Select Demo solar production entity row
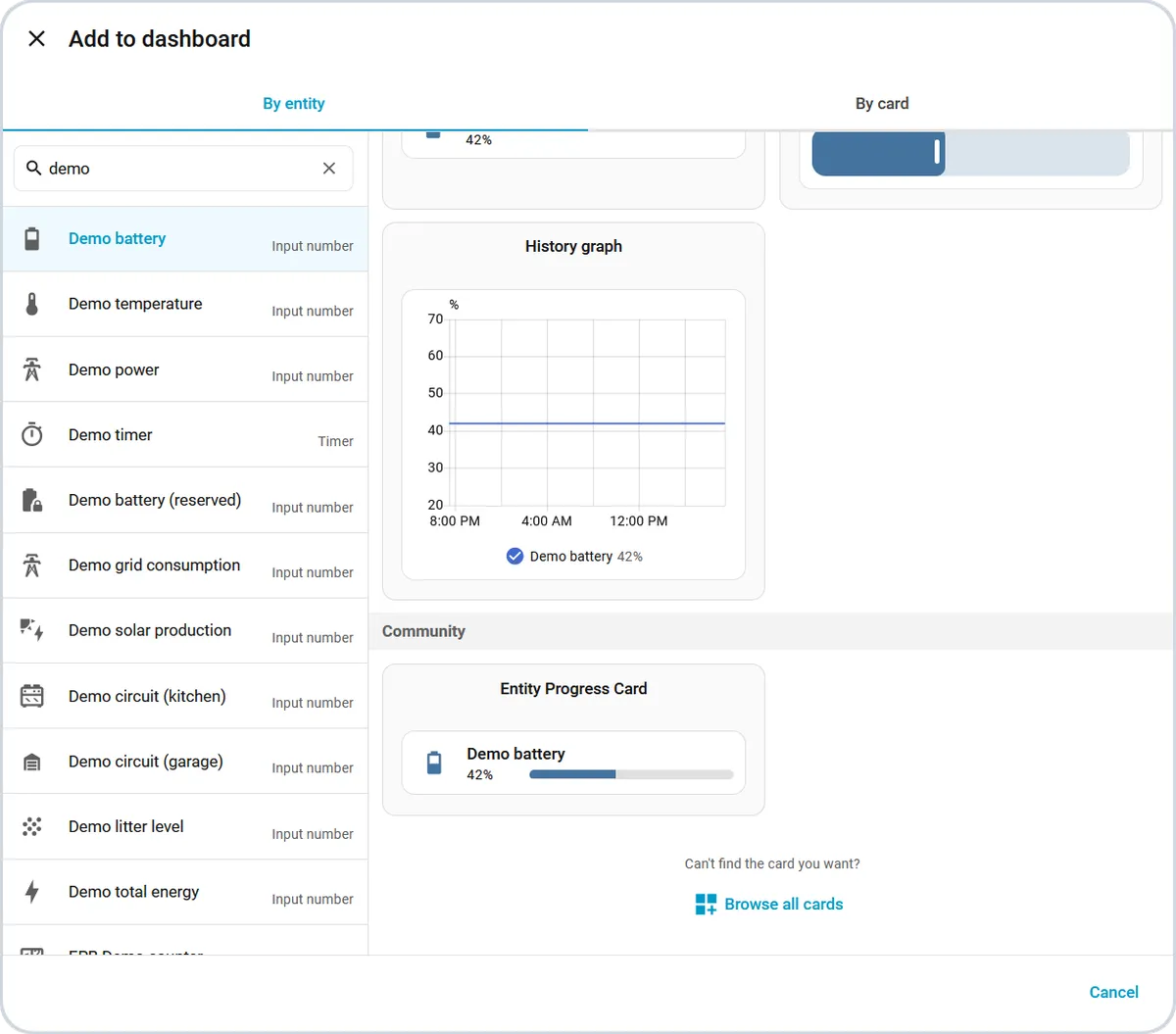Viewport: 1176px width, 1034px height. [185, 631]
